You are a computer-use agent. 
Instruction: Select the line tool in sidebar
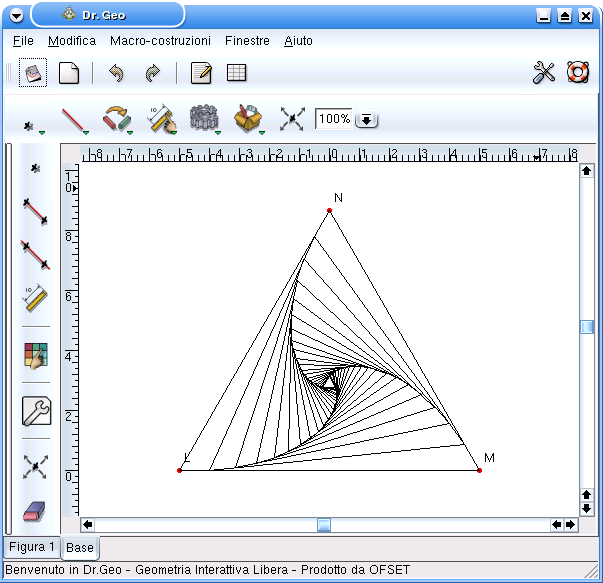[35, 255]
